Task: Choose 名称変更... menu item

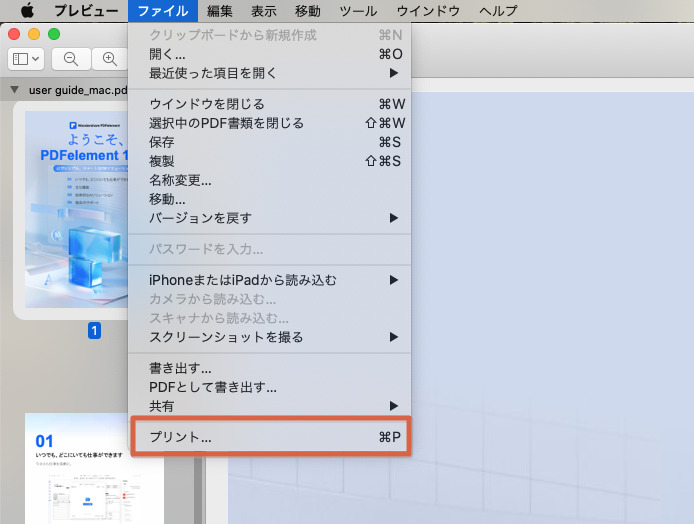Action: (270, 180)
